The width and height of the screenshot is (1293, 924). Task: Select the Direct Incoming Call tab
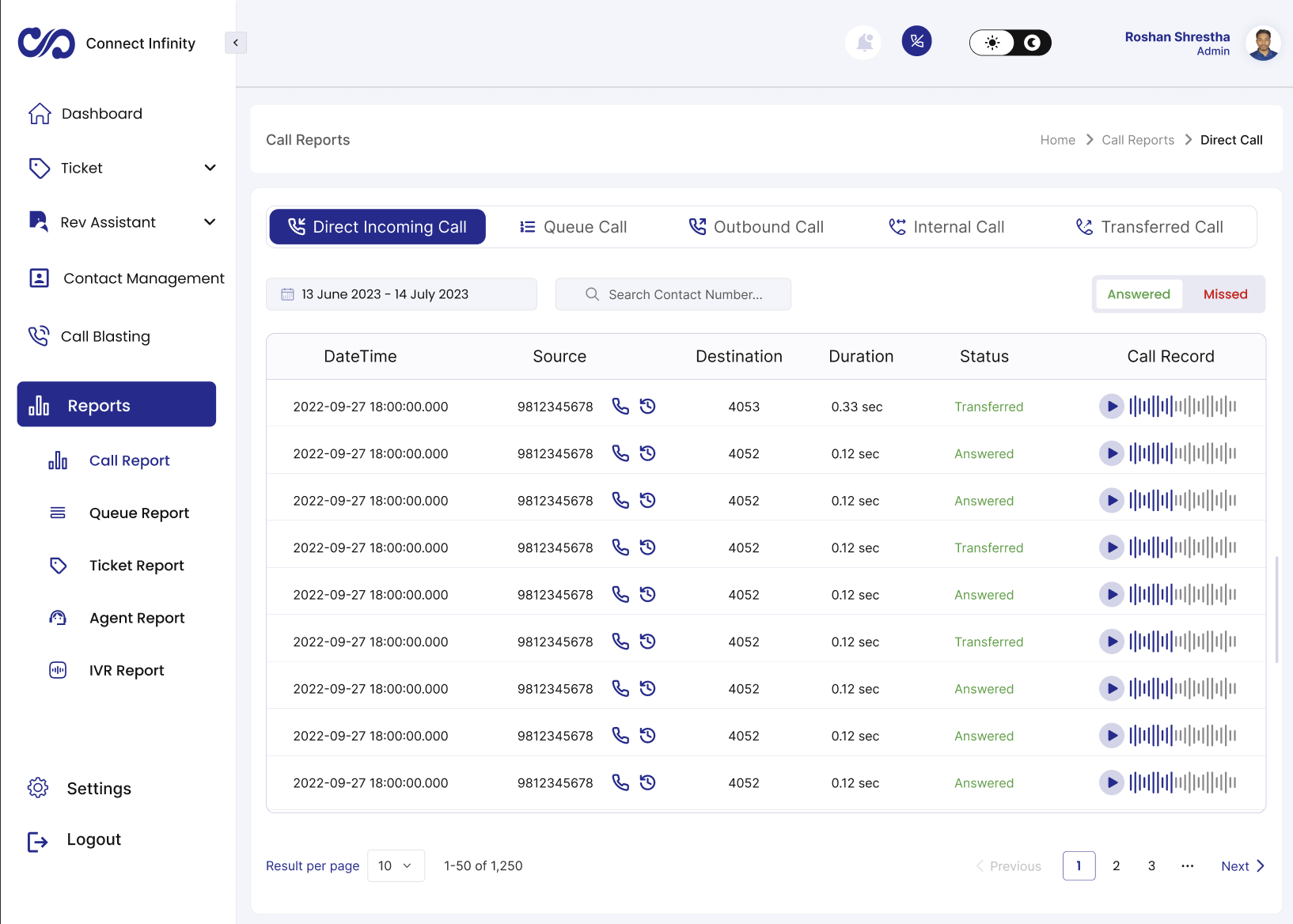tap(377, 227)
